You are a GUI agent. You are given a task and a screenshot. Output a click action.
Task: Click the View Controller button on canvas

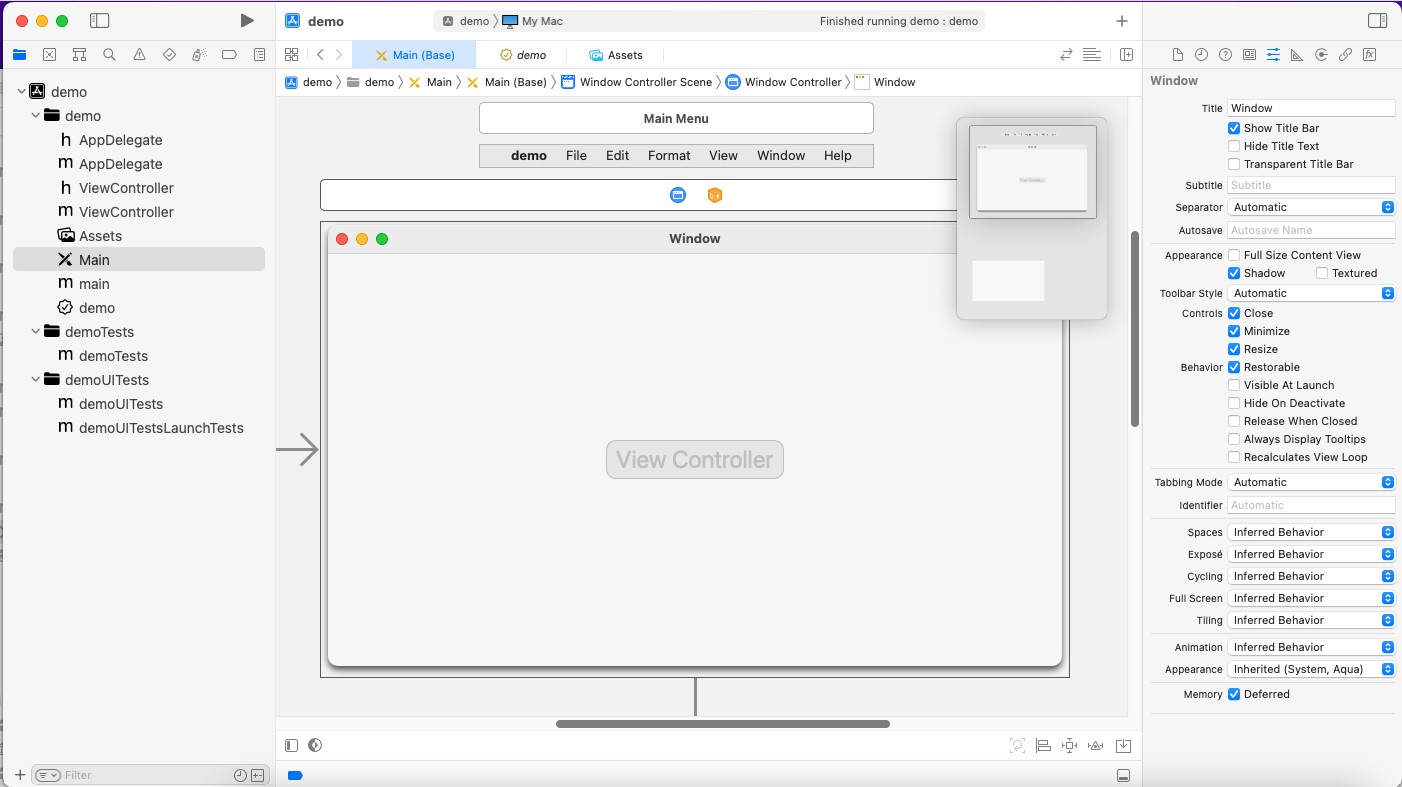(694, 460)
